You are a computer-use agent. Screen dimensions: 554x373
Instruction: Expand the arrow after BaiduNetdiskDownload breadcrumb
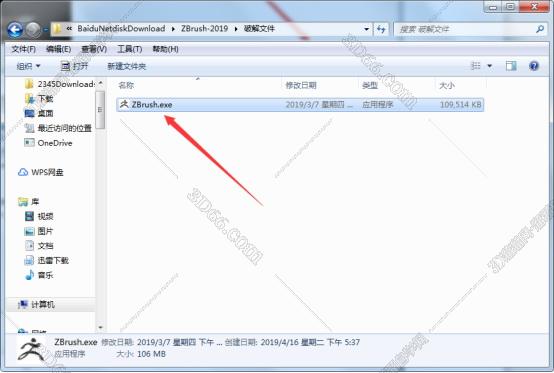coord(173,29)
